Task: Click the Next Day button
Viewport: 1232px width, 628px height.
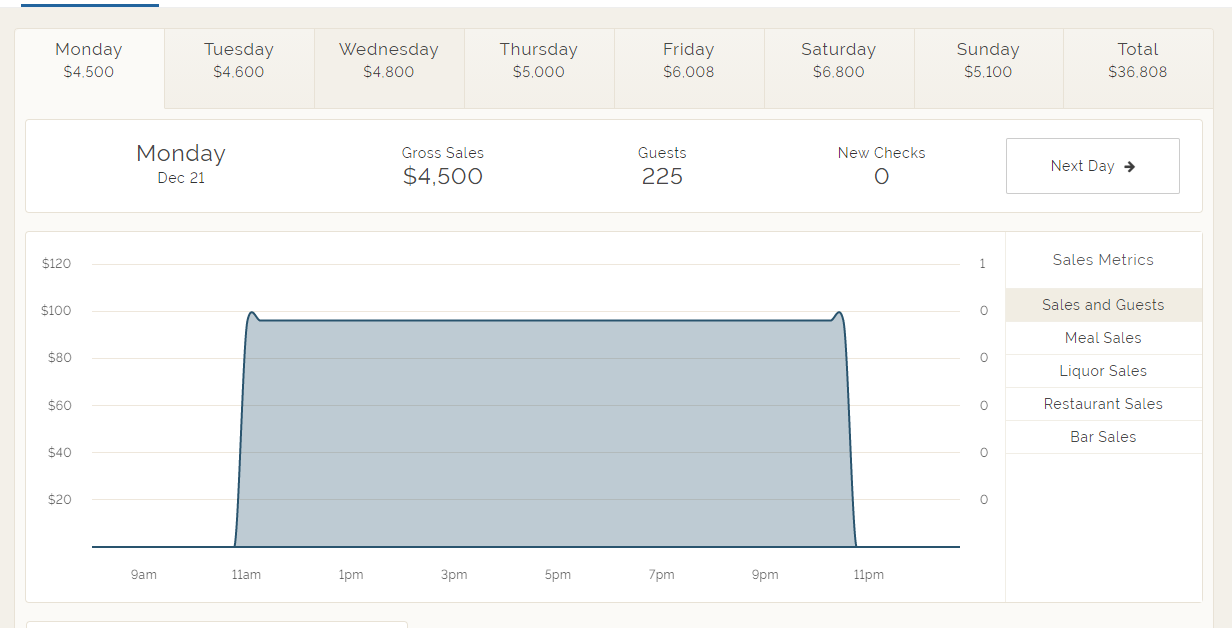Action: 1092,166
